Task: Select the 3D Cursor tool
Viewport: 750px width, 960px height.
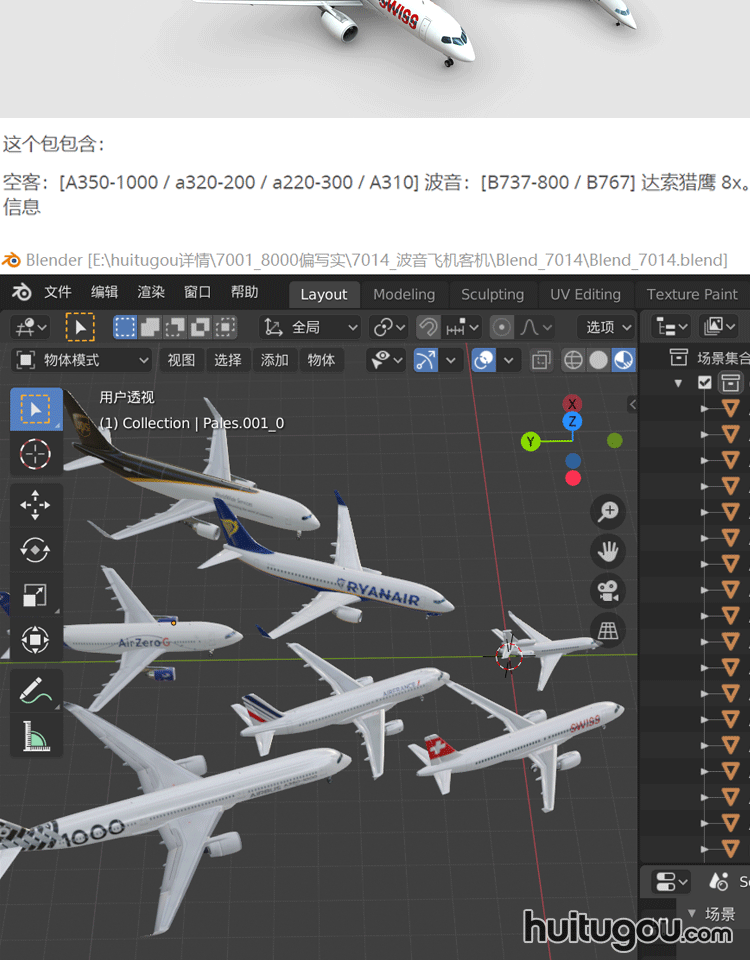Action: [x=36, y=454]
